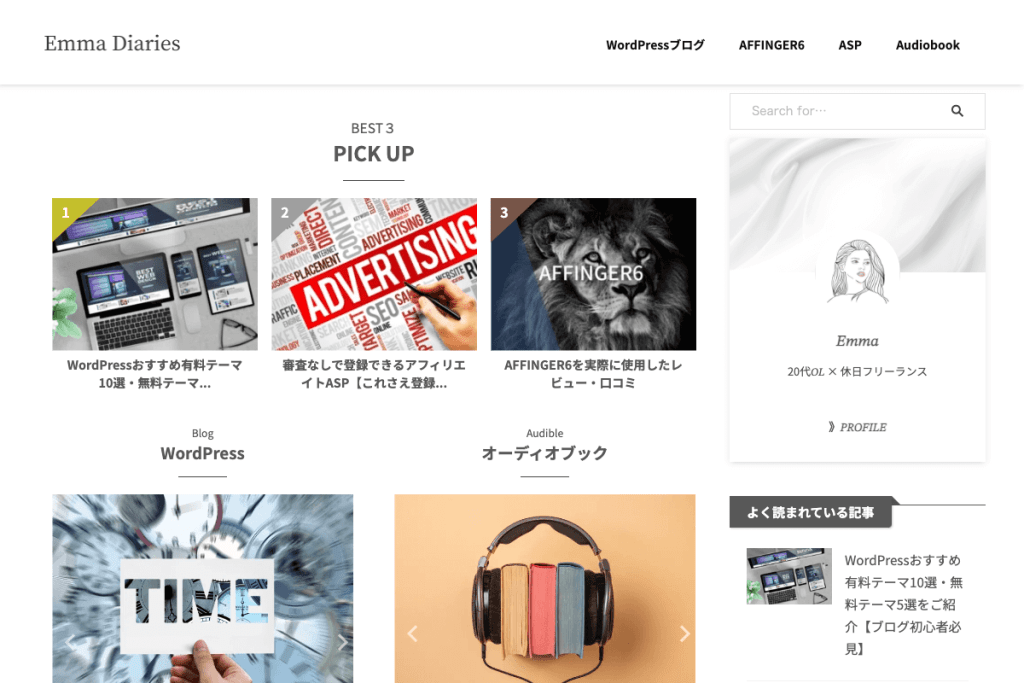Open 審査なしで登録できるアフィリエイトASP article title
Viewport: 1024px width, 683px height.
pyautogui.click(x=374, y=374)
